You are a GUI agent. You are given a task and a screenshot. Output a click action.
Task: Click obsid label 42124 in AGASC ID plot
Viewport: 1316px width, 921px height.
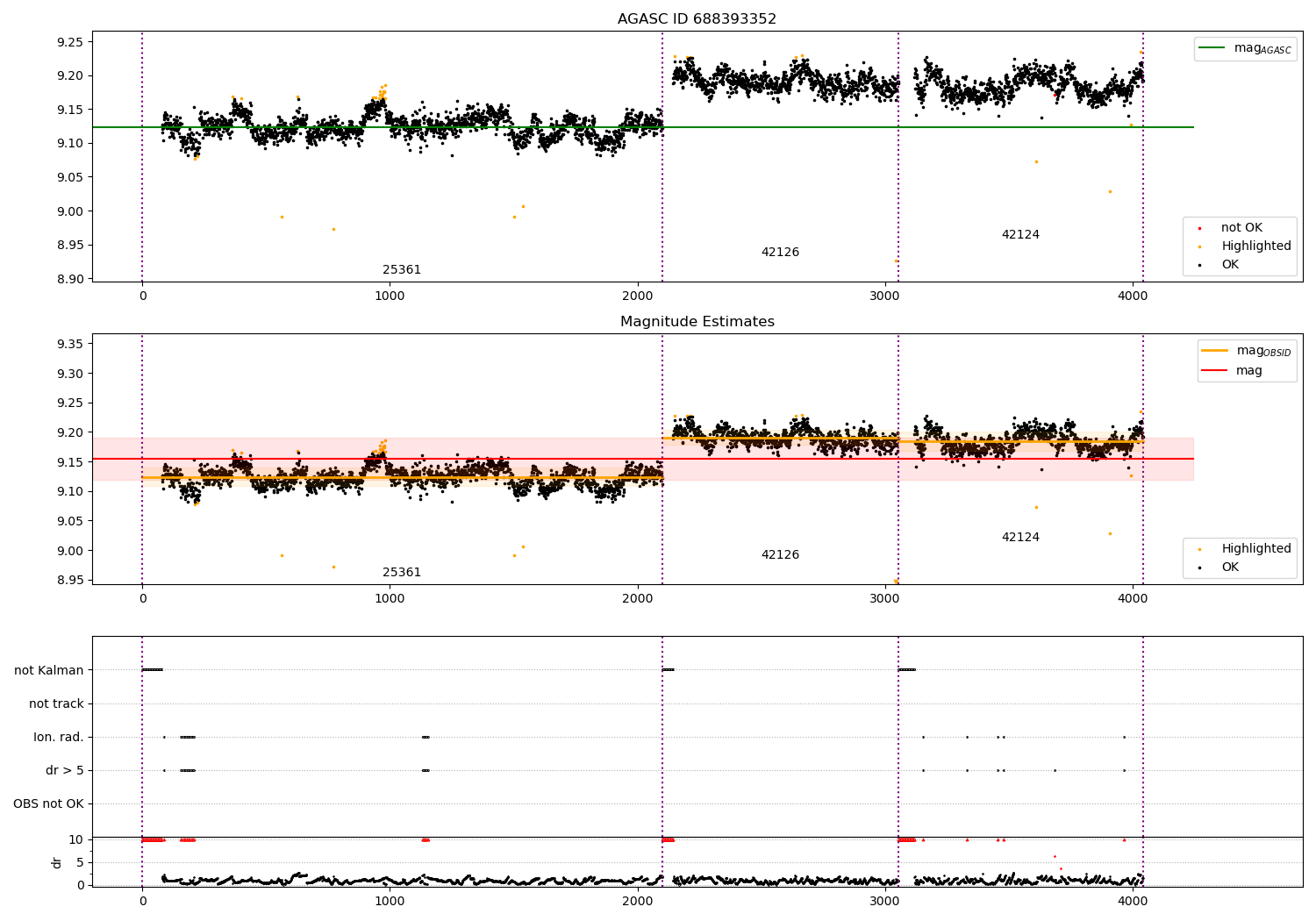[1020, 234]
